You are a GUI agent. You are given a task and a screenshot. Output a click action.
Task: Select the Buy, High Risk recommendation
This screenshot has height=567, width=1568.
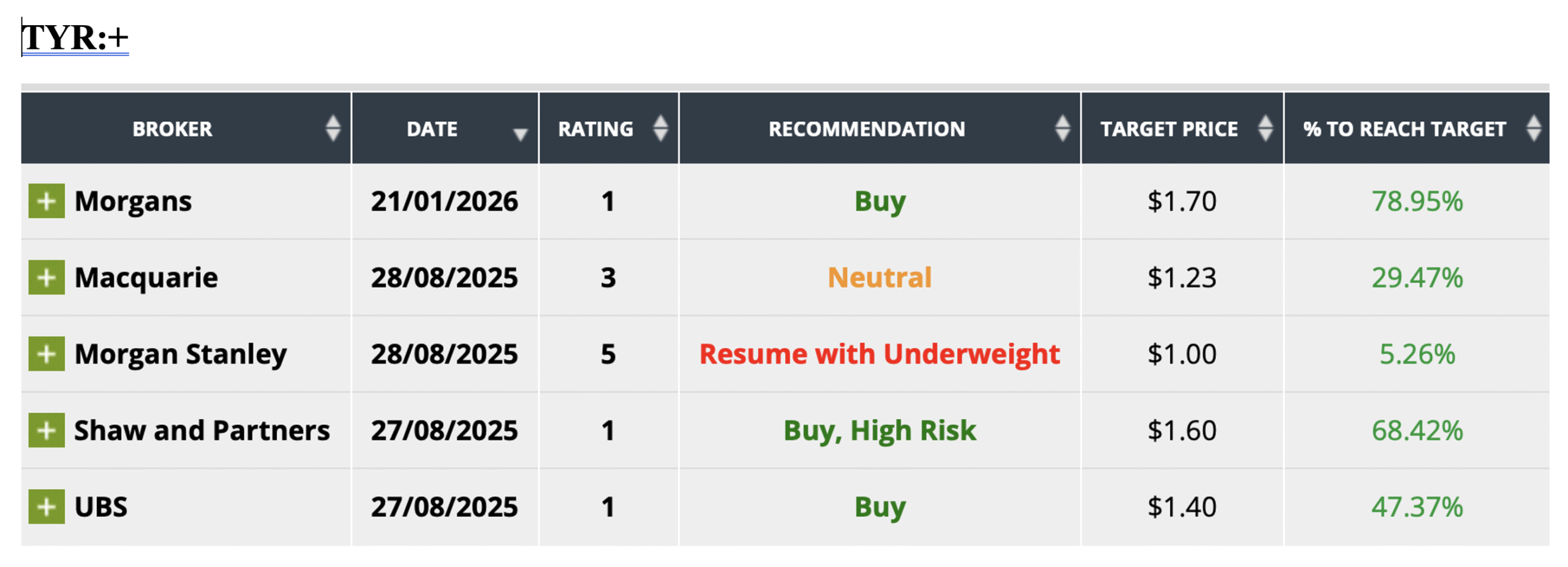coord(880,430)
